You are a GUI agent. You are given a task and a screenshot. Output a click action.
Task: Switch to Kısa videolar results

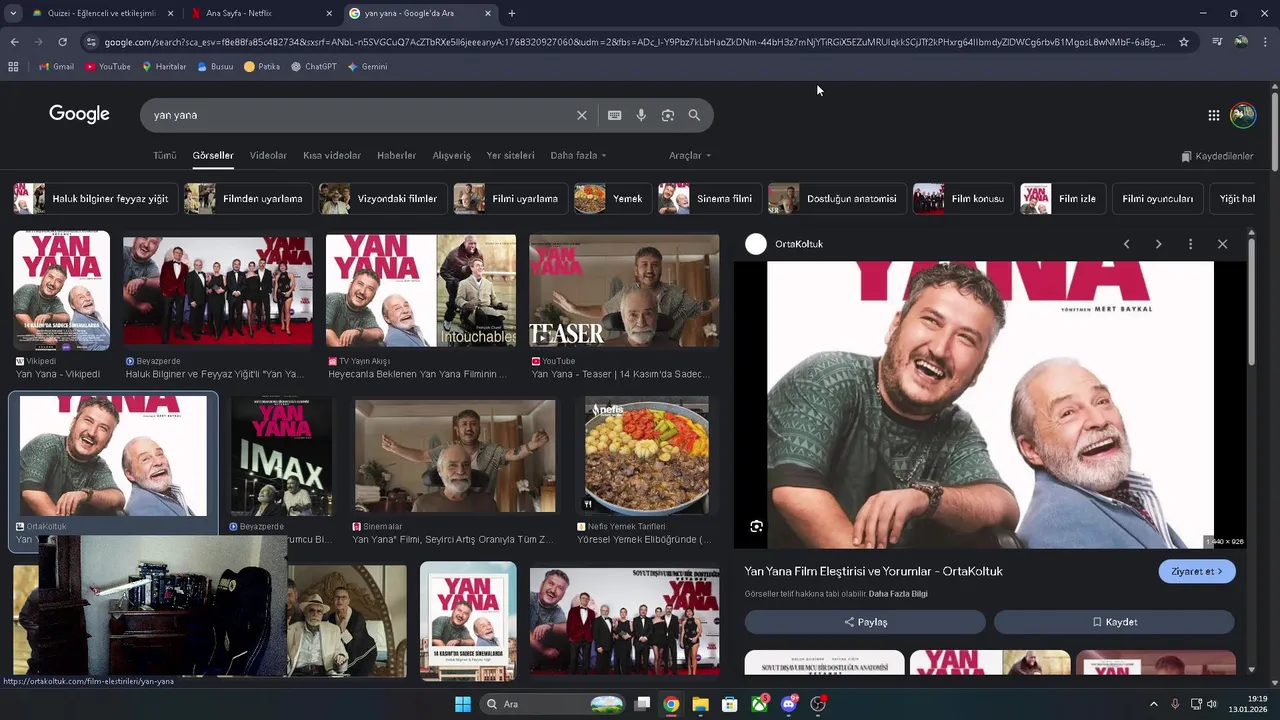pyautogui.click(x=332, y=156)
